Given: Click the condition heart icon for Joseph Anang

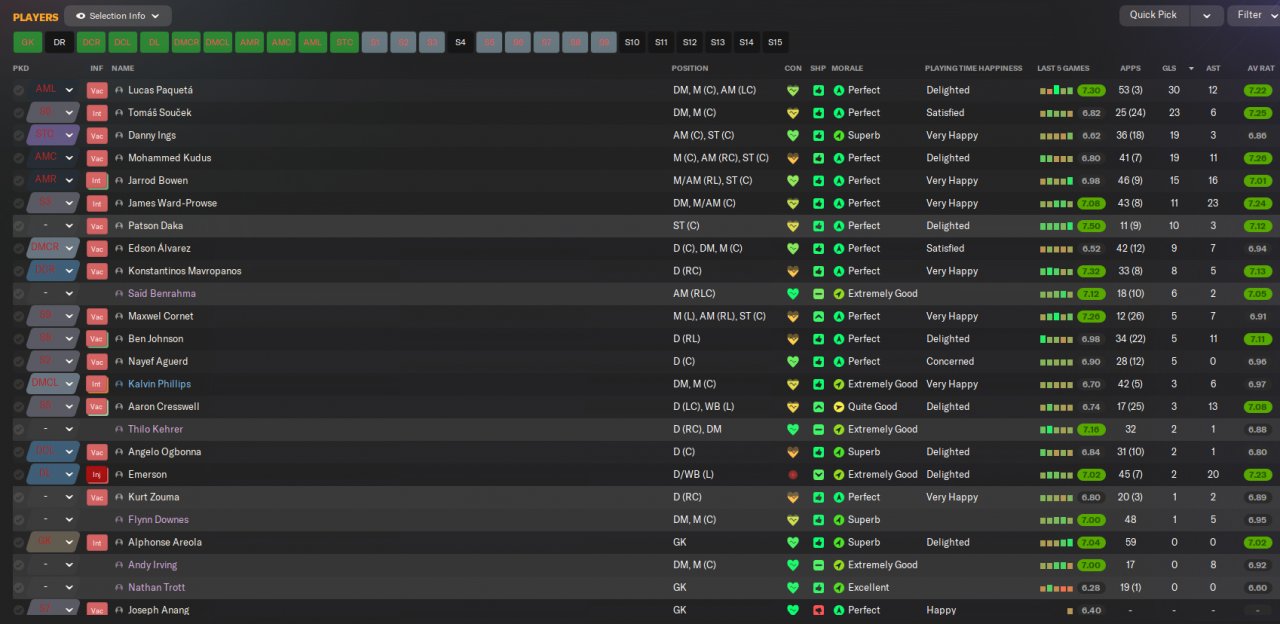Looking at the screenshot, I should 793,610.
